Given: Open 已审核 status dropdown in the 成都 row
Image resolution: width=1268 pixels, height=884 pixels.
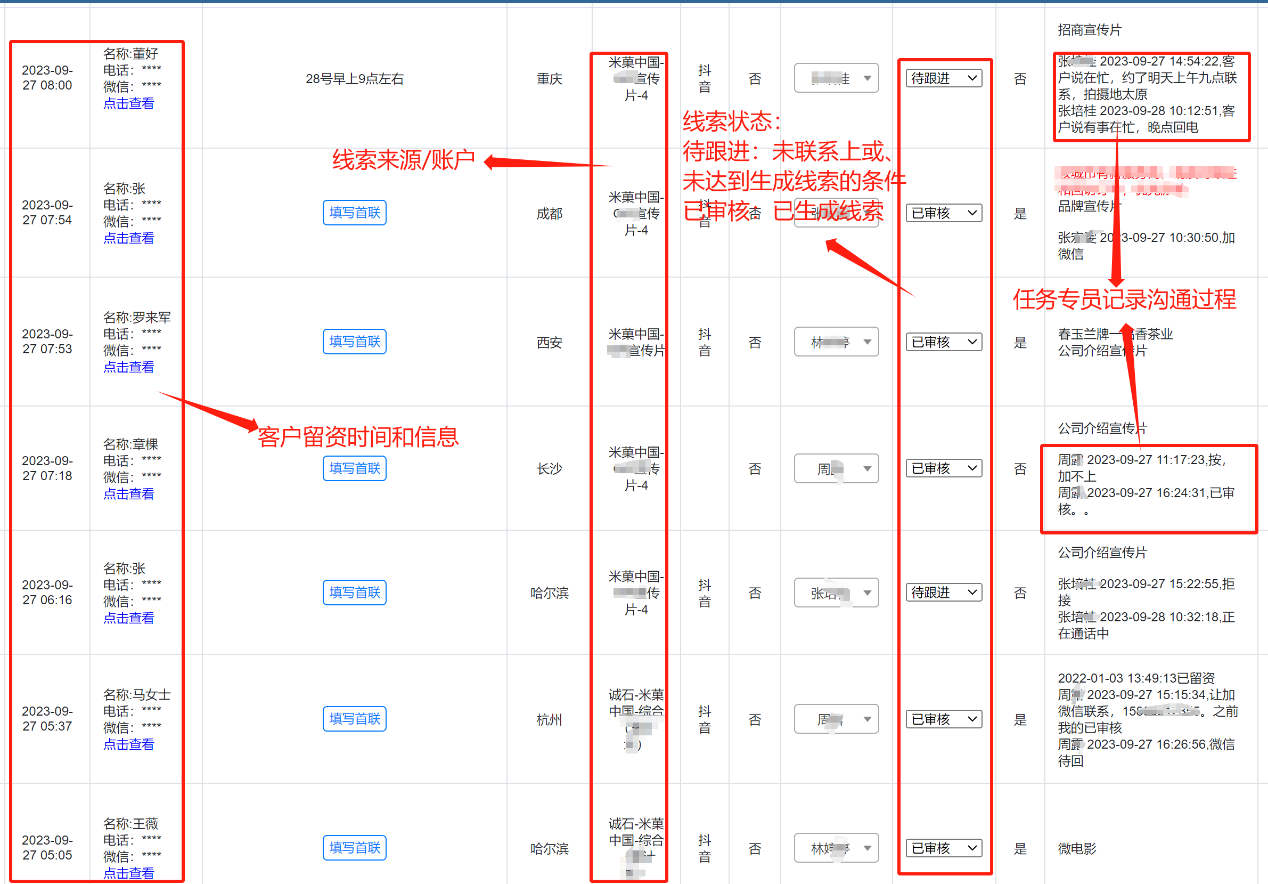Looking at the screenshot, I should (944, 213).
